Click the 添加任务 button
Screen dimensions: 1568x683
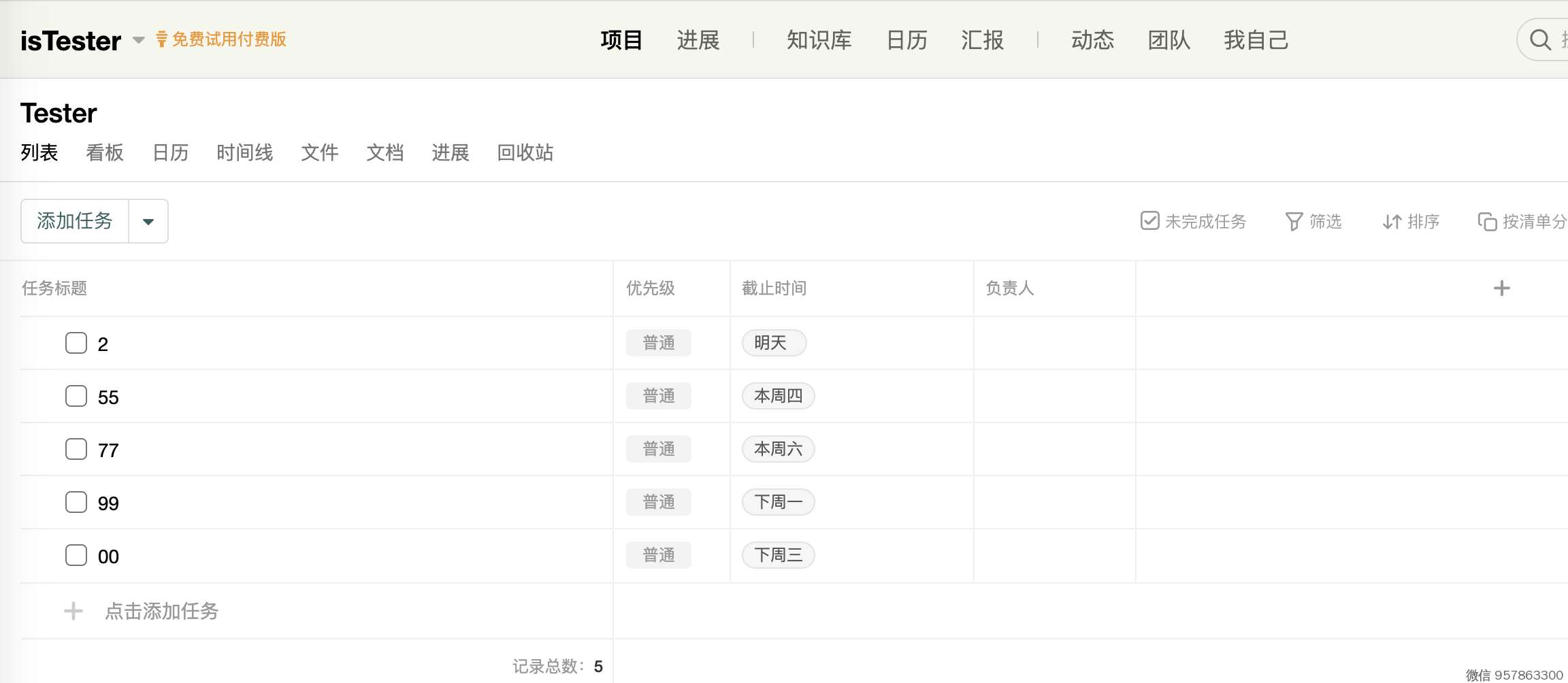point(75,221)
